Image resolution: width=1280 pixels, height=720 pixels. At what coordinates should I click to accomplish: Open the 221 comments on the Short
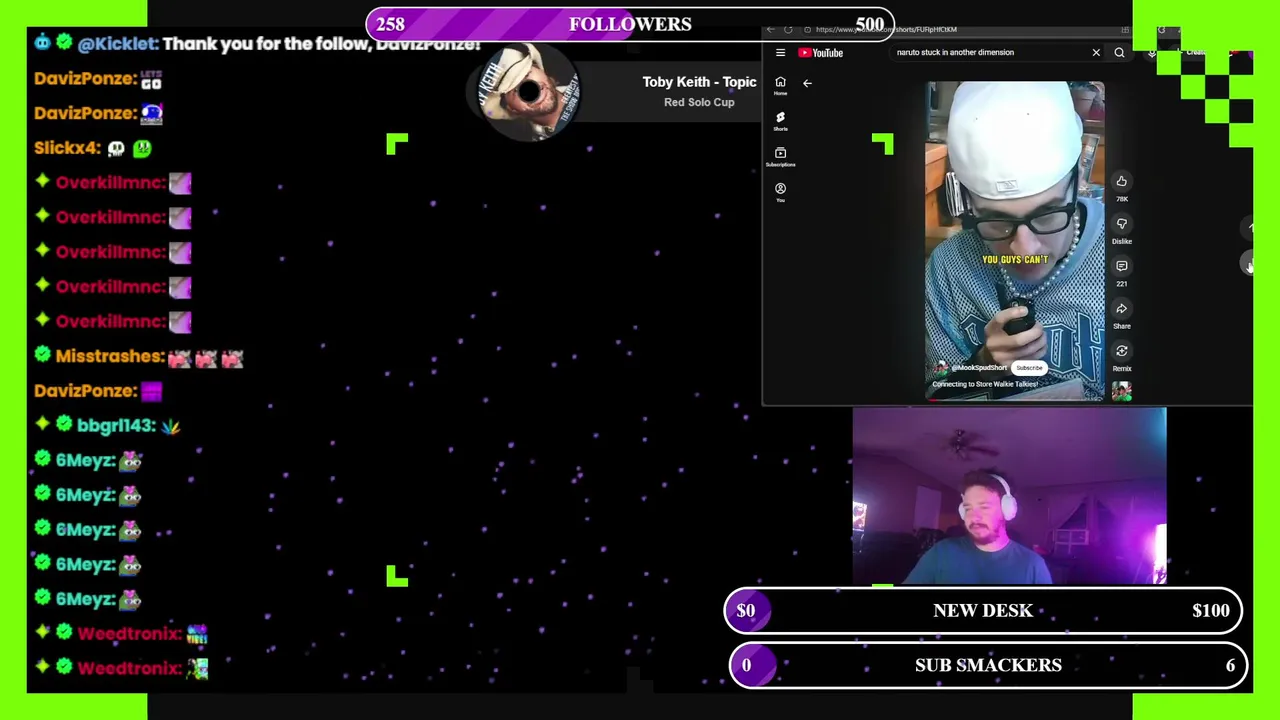(1121, 267)
